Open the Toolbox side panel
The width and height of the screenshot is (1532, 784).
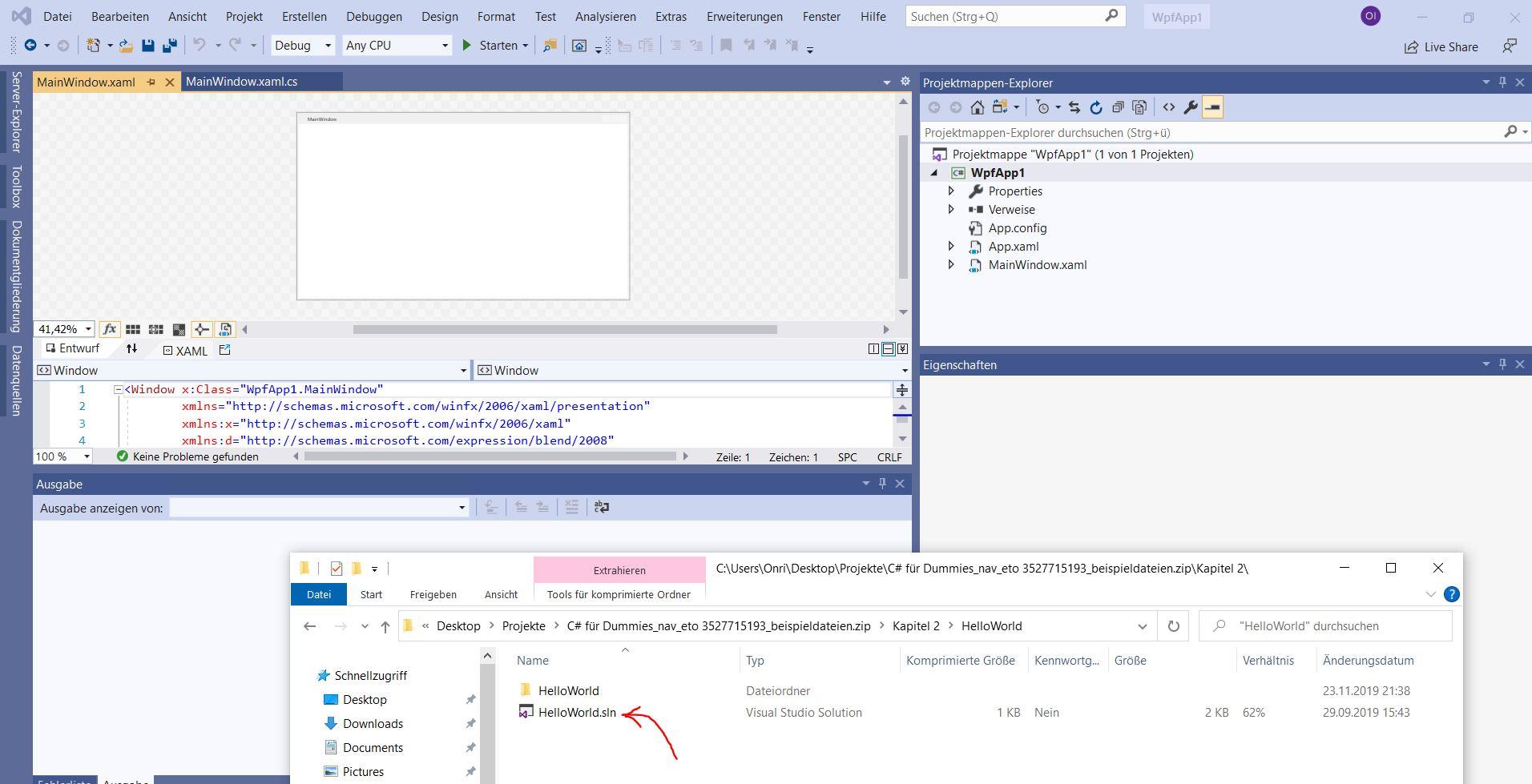pos(16,187)
